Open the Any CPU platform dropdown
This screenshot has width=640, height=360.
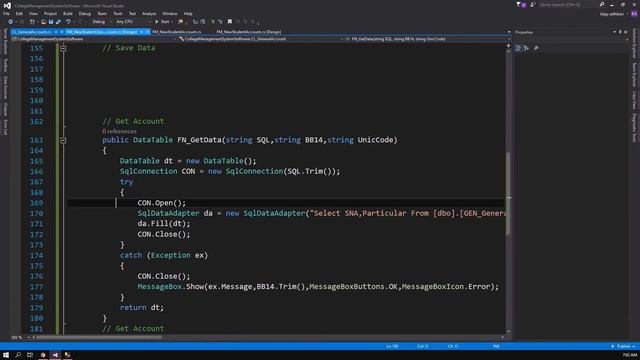[x=133, y=22]
